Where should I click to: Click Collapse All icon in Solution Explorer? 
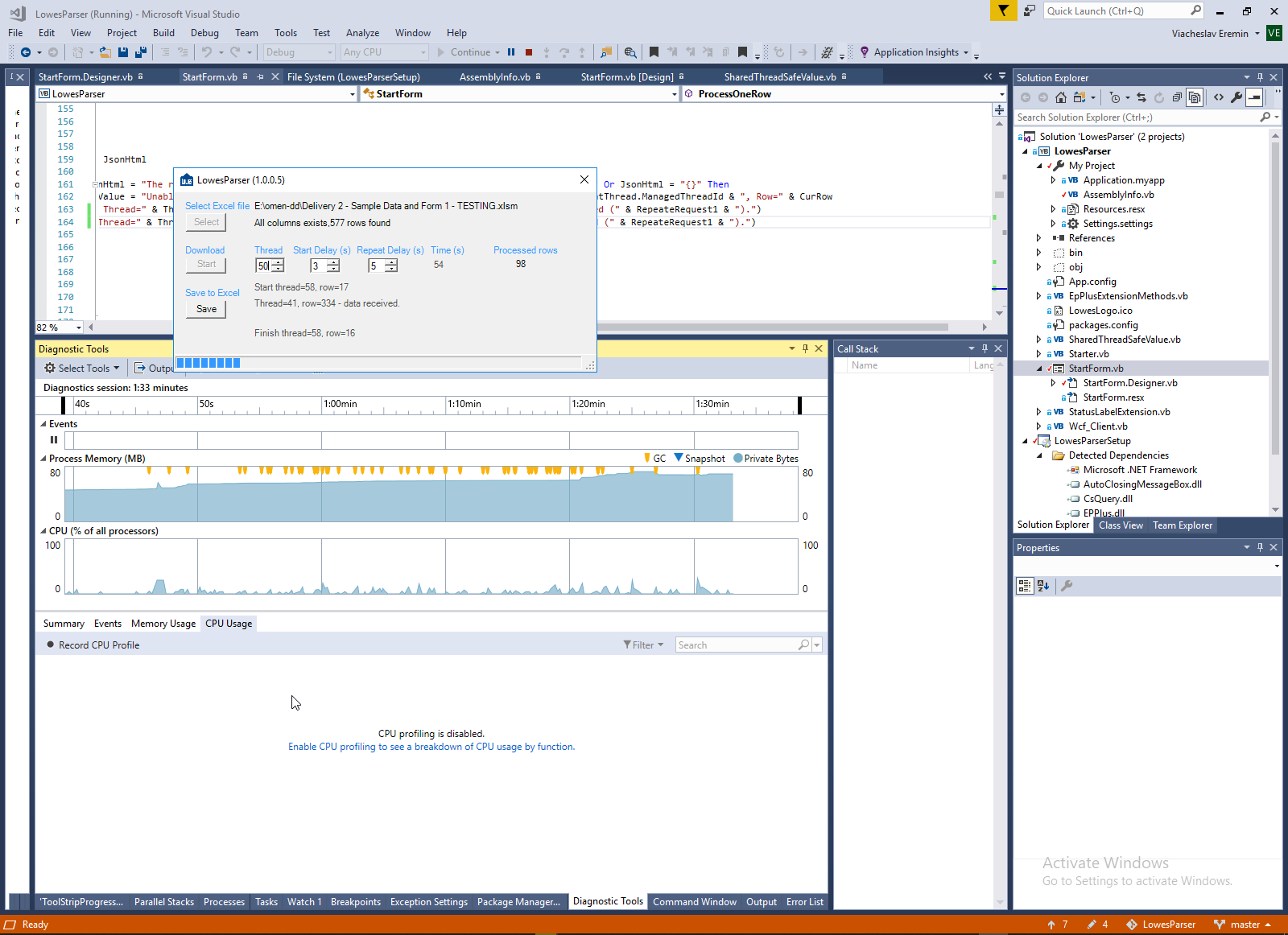[x=1177, y=97]
